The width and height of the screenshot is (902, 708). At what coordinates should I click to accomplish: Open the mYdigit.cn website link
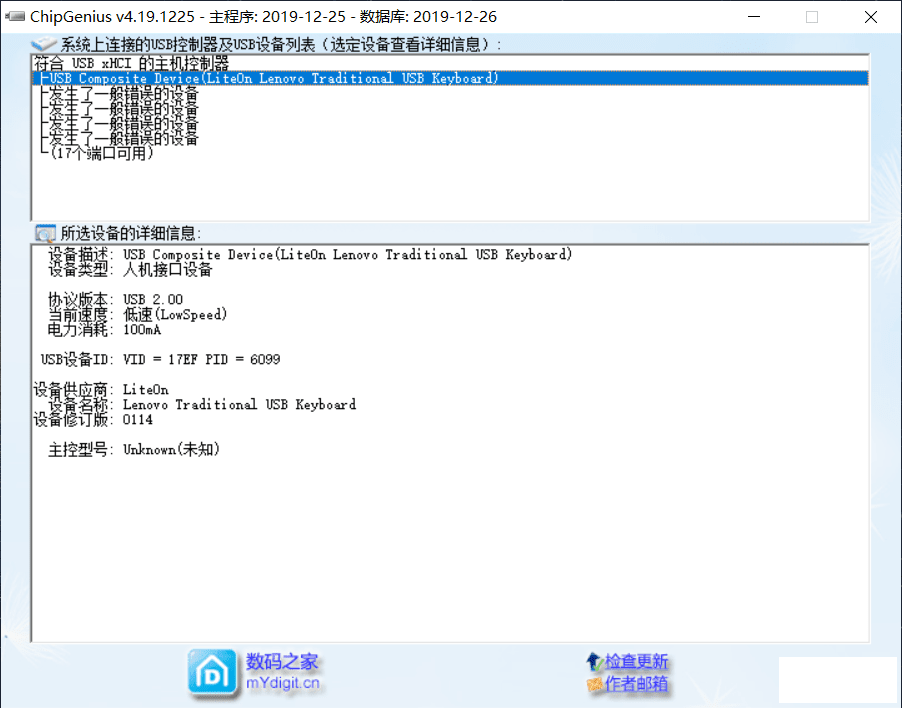point(282,683)
